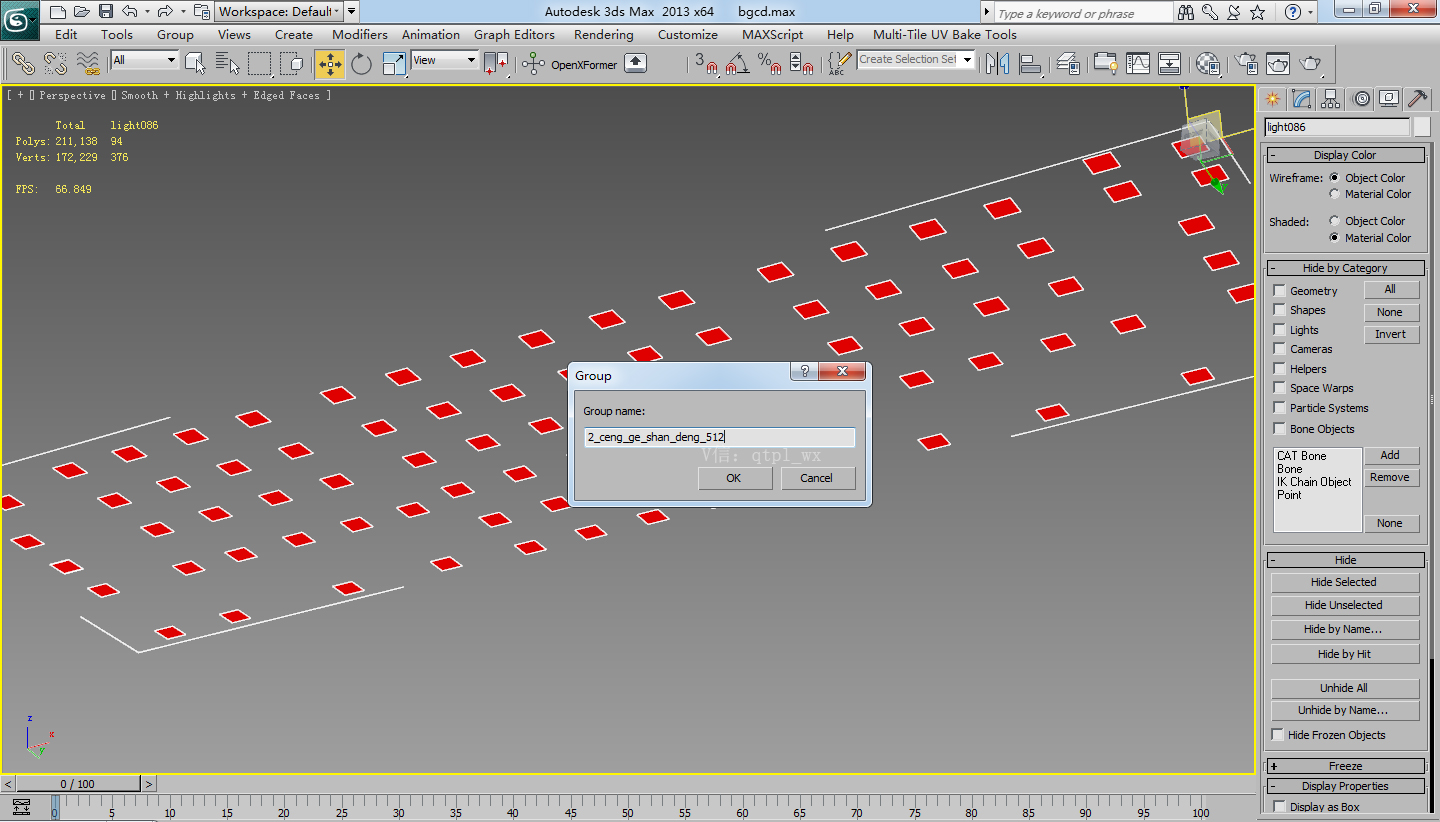Open the reference coordinate View dropdown
Image resolution: width=1440 pixels, height=822 pixels.
[x=444, y=60]
